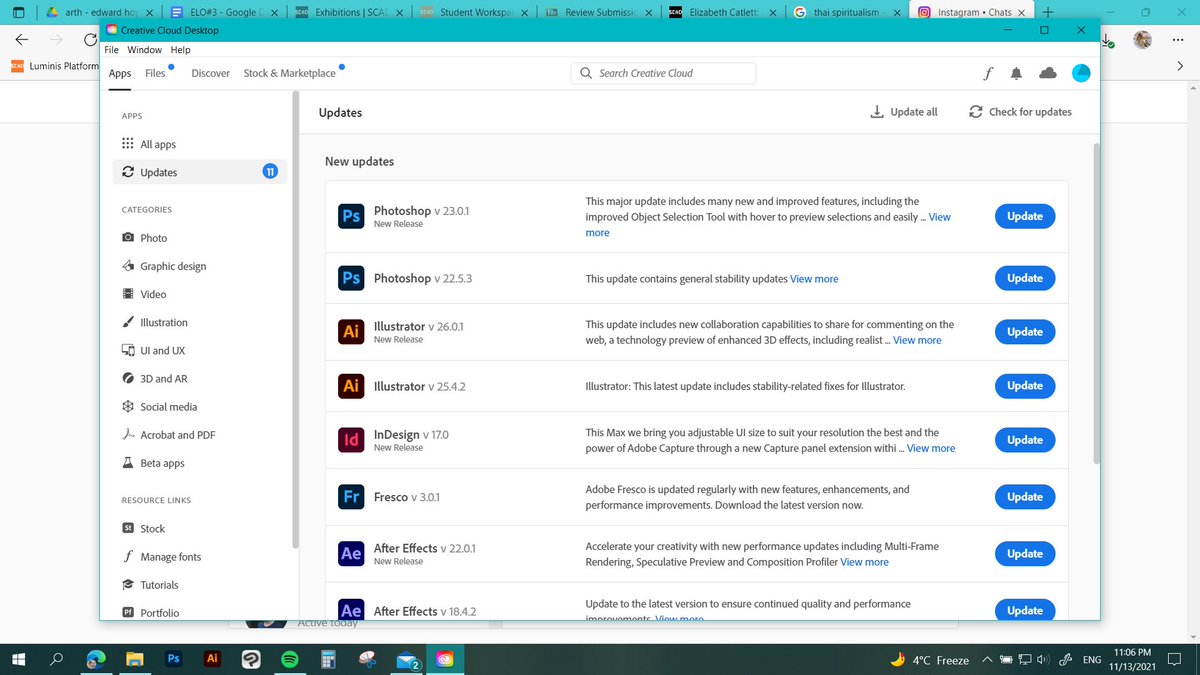The image size is (1200, 675).
Task: Click the Photoshop v 23.0.1 app icon
Action: tap(351, 216)
